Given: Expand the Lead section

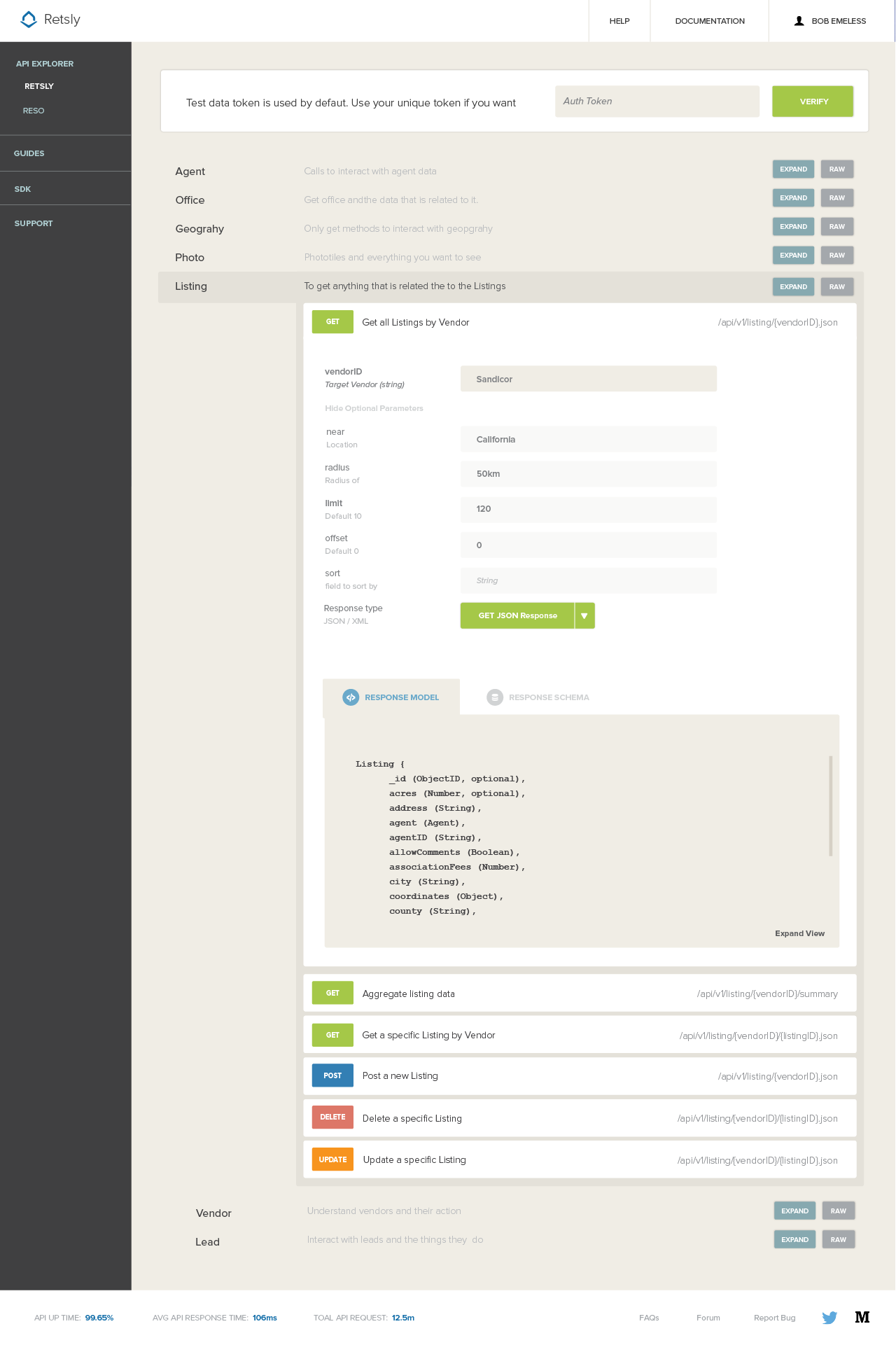Looking at the screenshot, I should tap(794, 1240).
